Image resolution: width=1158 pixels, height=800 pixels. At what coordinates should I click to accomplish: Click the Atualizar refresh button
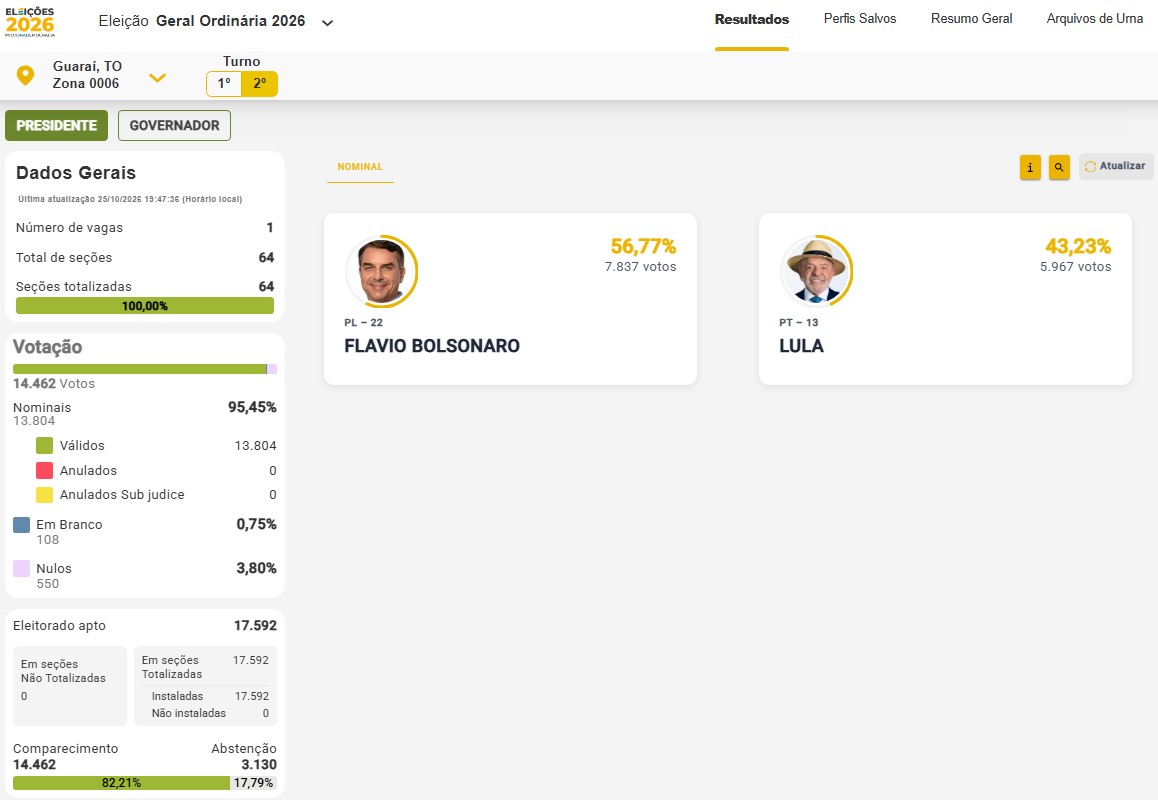[x=1116, y=166]
